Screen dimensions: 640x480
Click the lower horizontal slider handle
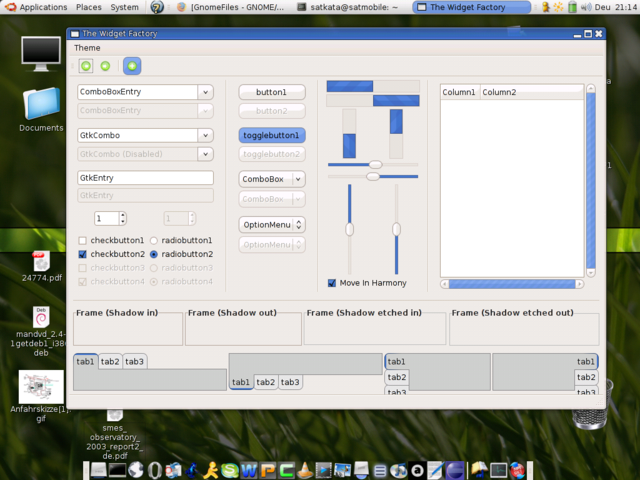tap(373, 176)
